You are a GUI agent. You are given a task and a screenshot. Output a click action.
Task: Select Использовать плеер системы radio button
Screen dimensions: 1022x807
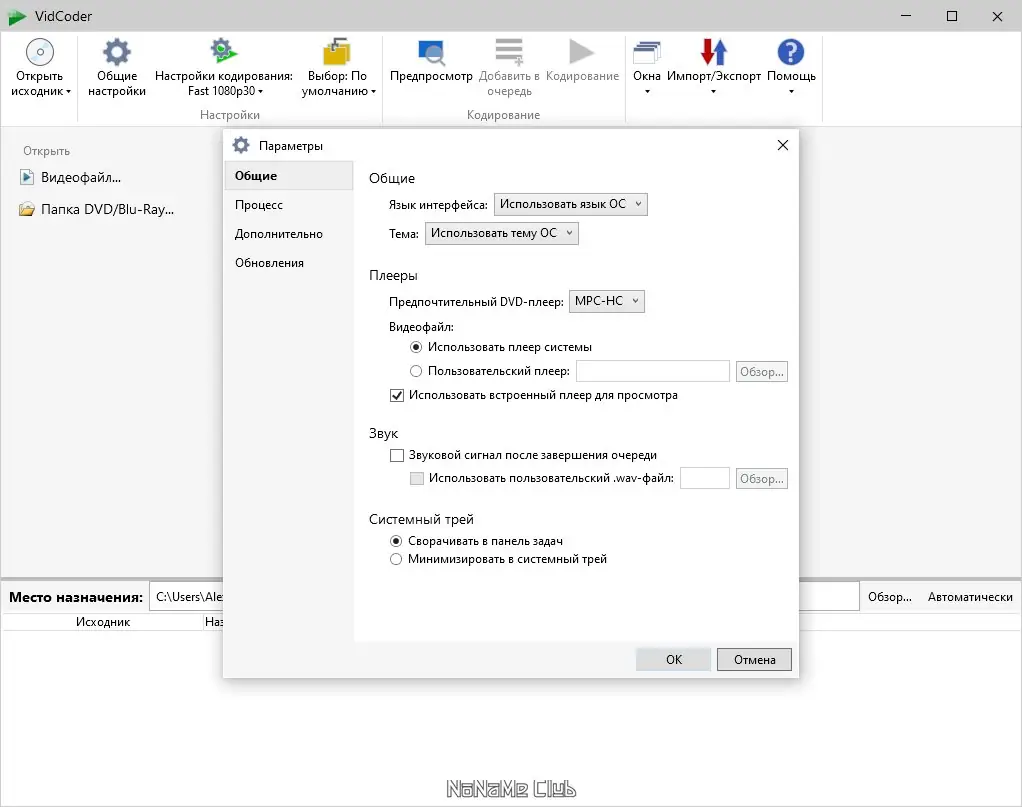tap(416, 347)
